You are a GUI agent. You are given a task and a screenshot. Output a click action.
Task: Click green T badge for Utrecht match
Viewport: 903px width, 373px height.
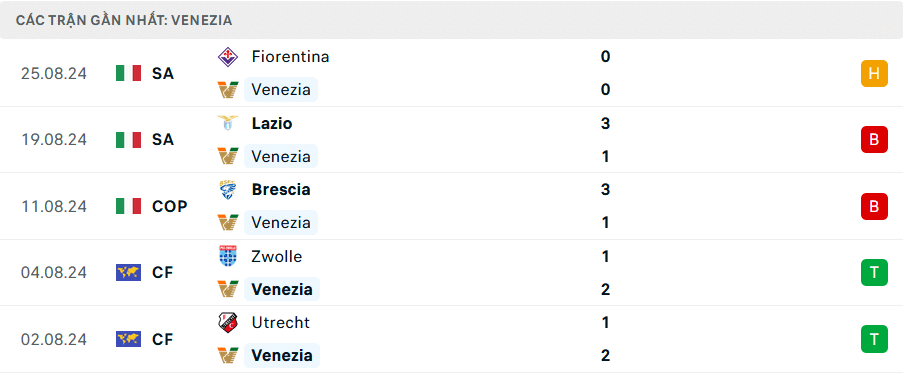point(874,339)
